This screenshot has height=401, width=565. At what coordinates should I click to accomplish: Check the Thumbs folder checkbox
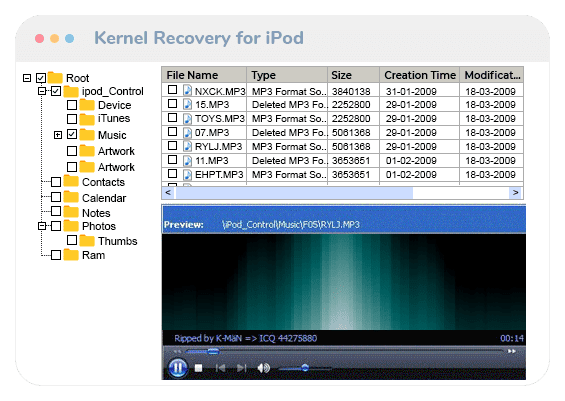point(72,240)
